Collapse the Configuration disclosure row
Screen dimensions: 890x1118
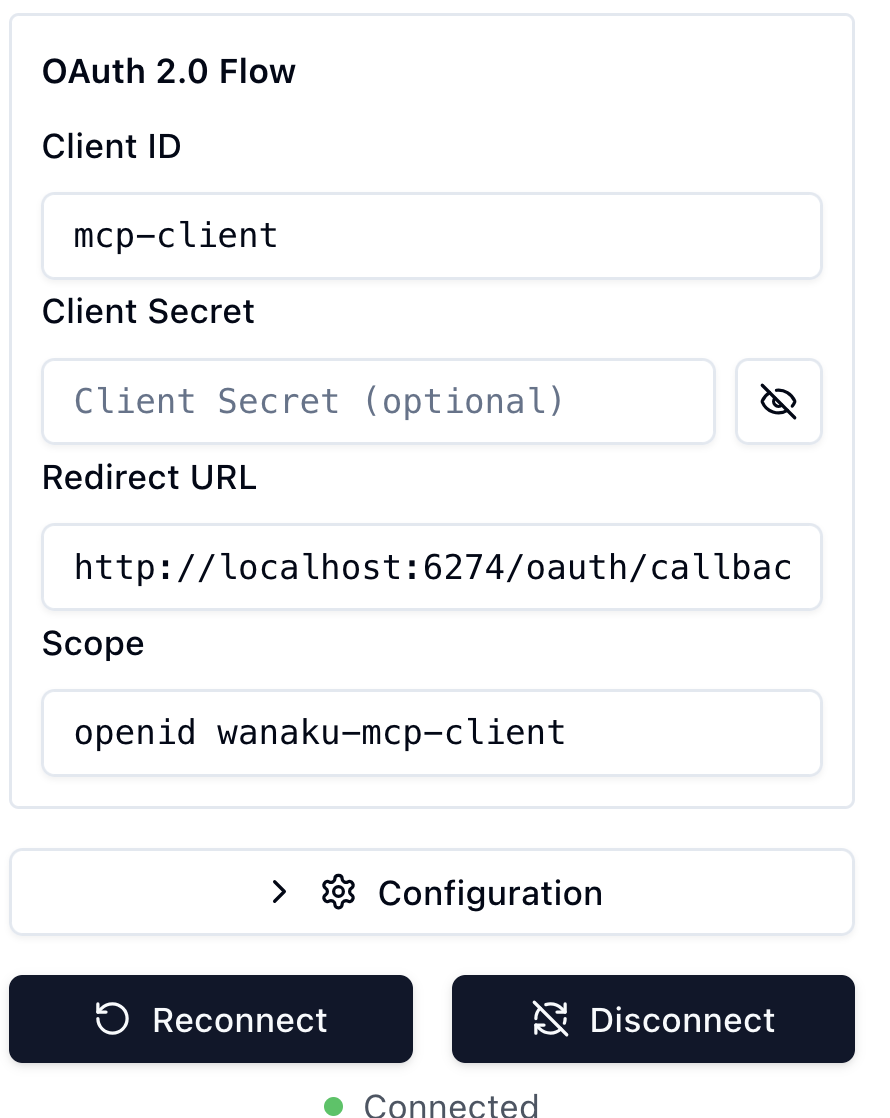click(431, 892)
